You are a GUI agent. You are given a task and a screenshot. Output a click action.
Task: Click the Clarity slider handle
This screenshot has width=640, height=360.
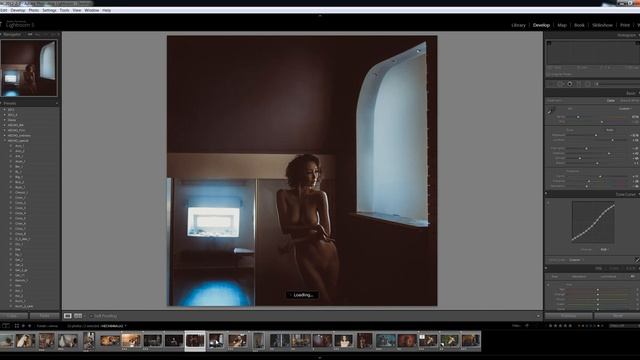[600, 176]
